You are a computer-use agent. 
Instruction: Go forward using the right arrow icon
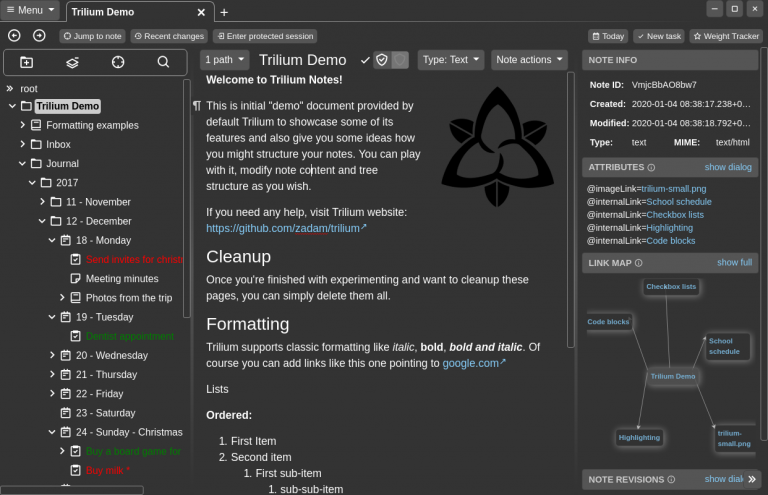pyautogui.click(x=39, y=36)
